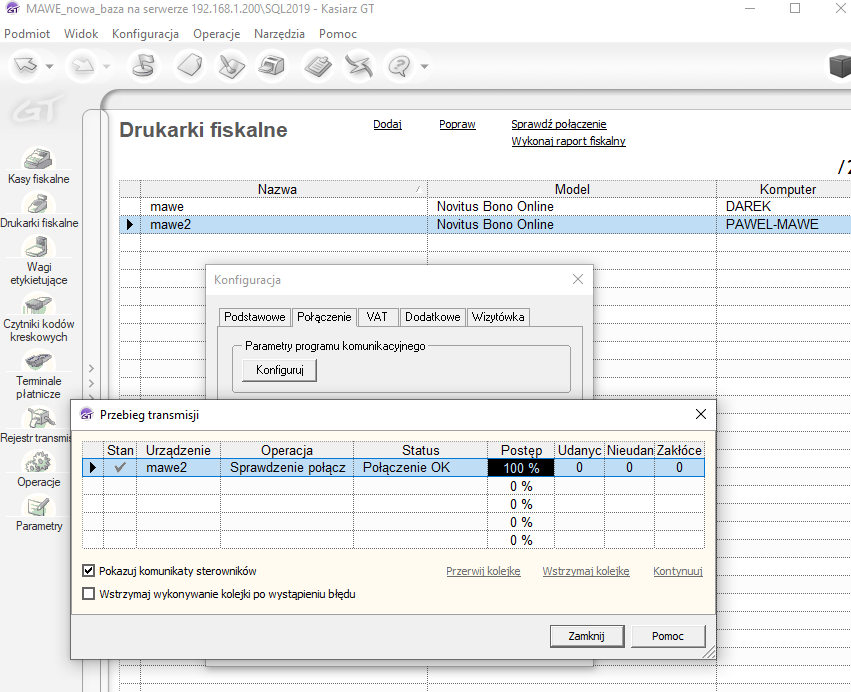Switch to the VAT tab
Image resolution: width=851 pixels, height=692 pixels.
coord(377,317)
